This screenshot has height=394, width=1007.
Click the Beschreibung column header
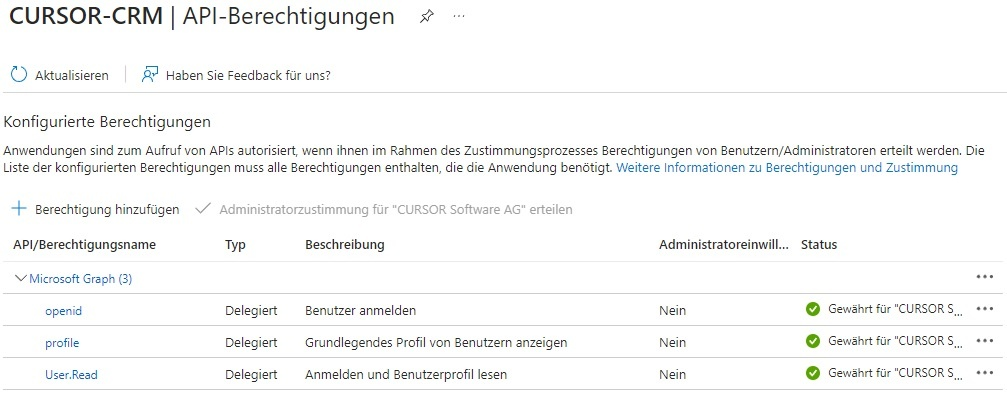coord(345,245)
